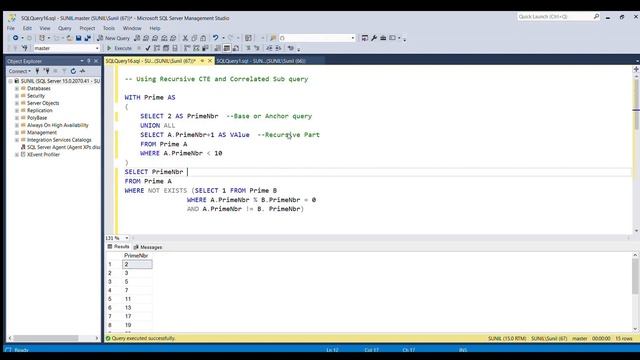This screenshot has height=360, width=640.
Task: Click Activity Monitor icon in Object Explorer
Action: coord(82,71)
